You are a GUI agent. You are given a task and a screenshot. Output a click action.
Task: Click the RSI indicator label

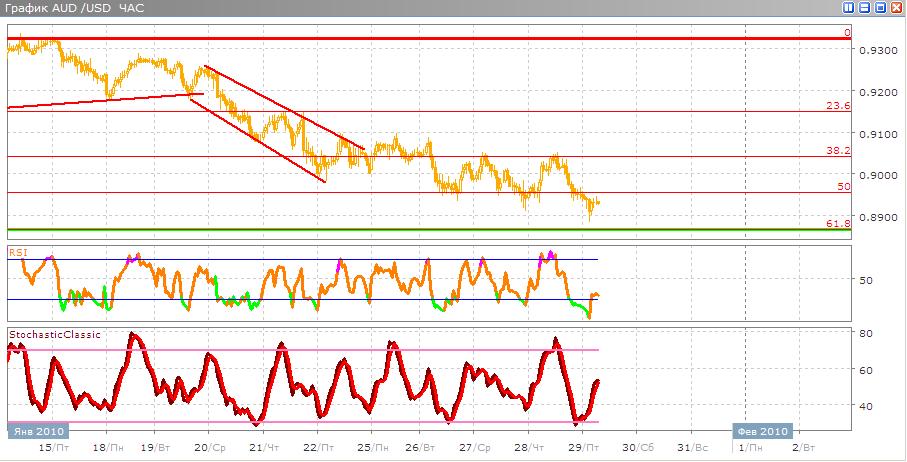[17, 253]
